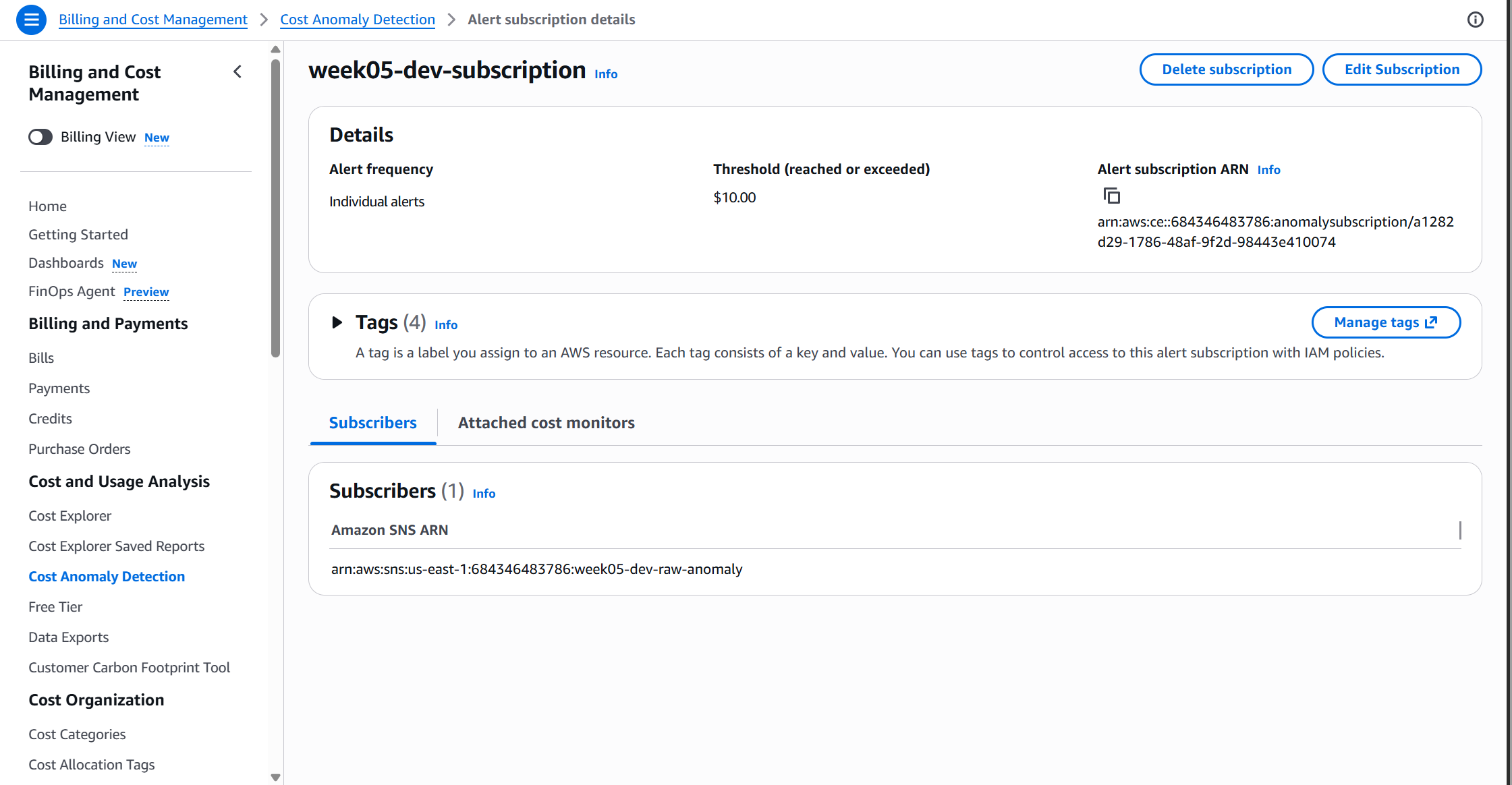The height and width of the screenshot is (785, 1512).
Task: Click Delete subscription button
Action: [1227, 69]
